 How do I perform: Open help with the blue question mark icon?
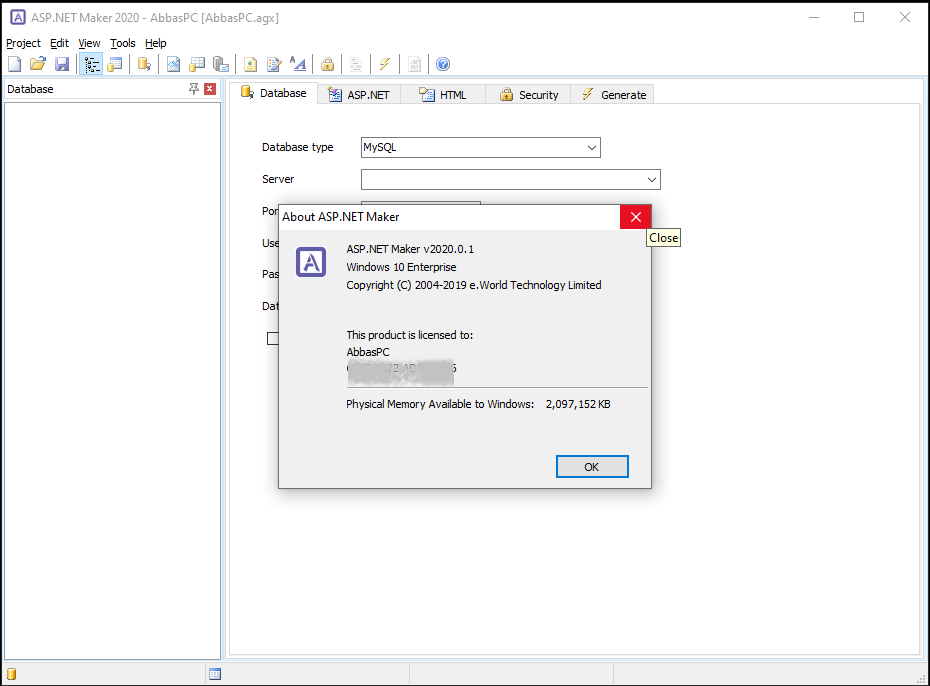click(x=443, y=64)
